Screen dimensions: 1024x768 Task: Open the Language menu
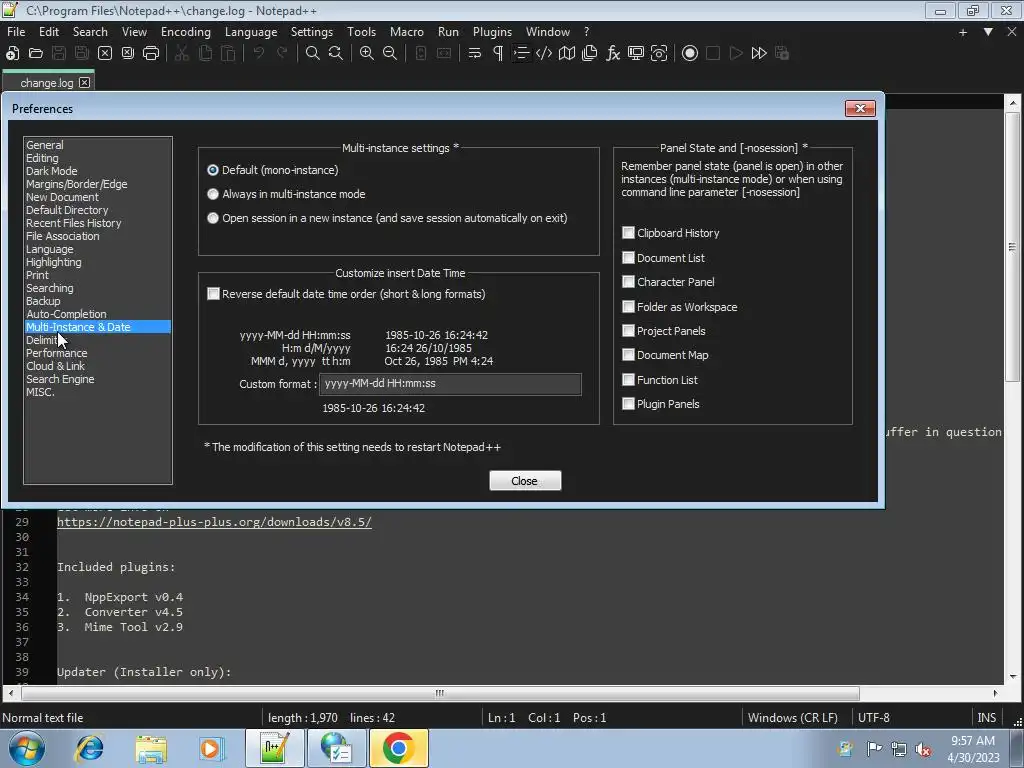tap(251, 31)
